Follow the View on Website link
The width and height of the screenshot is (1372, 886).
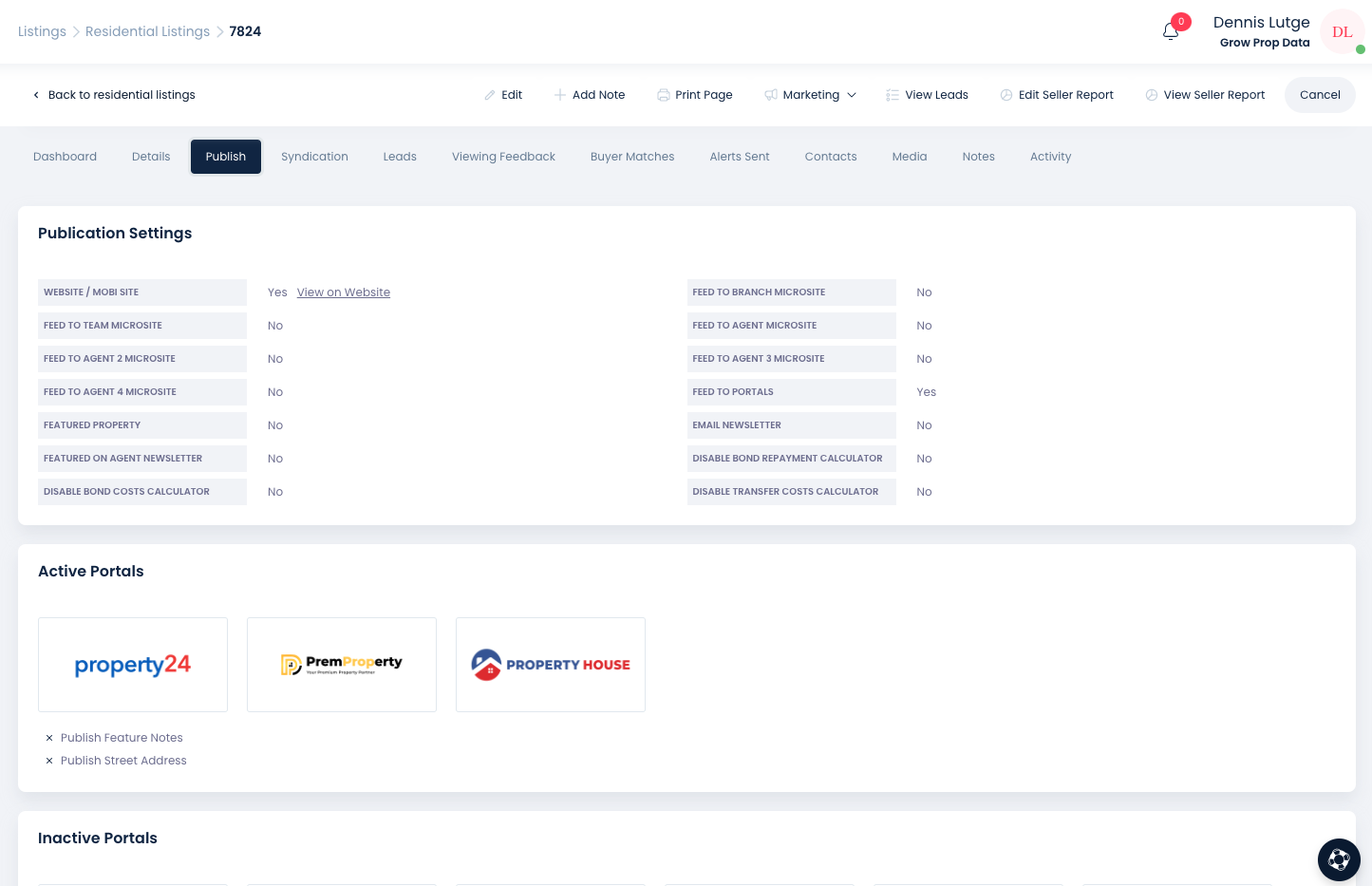[x=344, y=292]
